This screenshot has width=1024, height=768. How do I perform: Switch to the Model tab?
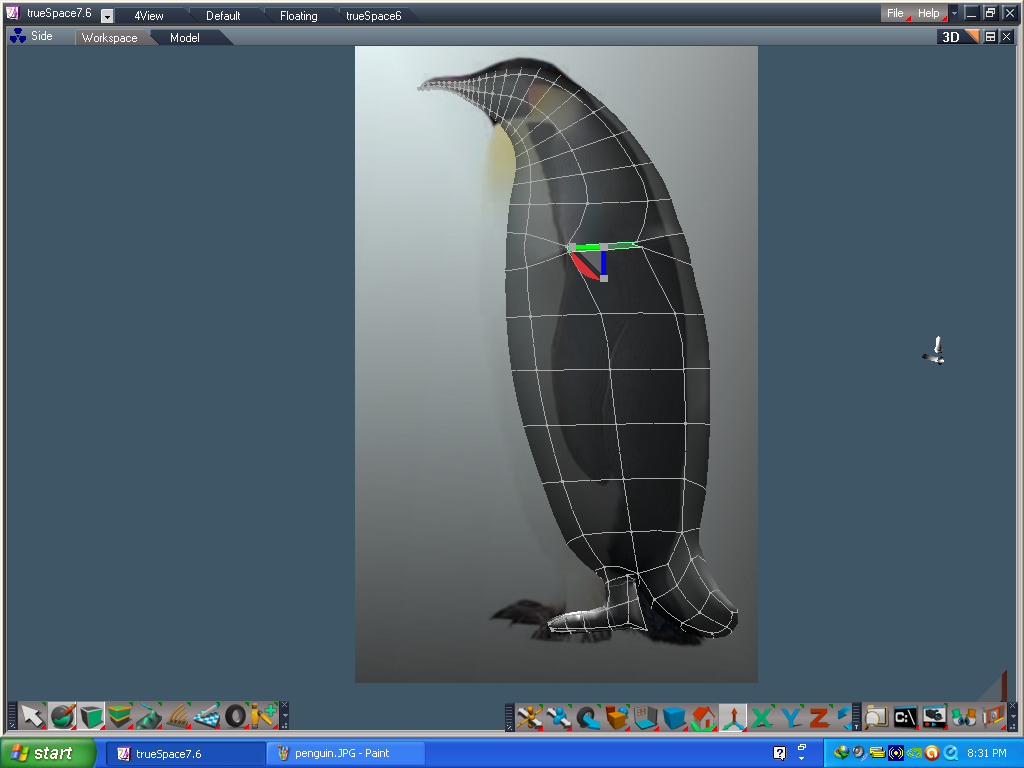pyautogui.click(x=184, y=37)
